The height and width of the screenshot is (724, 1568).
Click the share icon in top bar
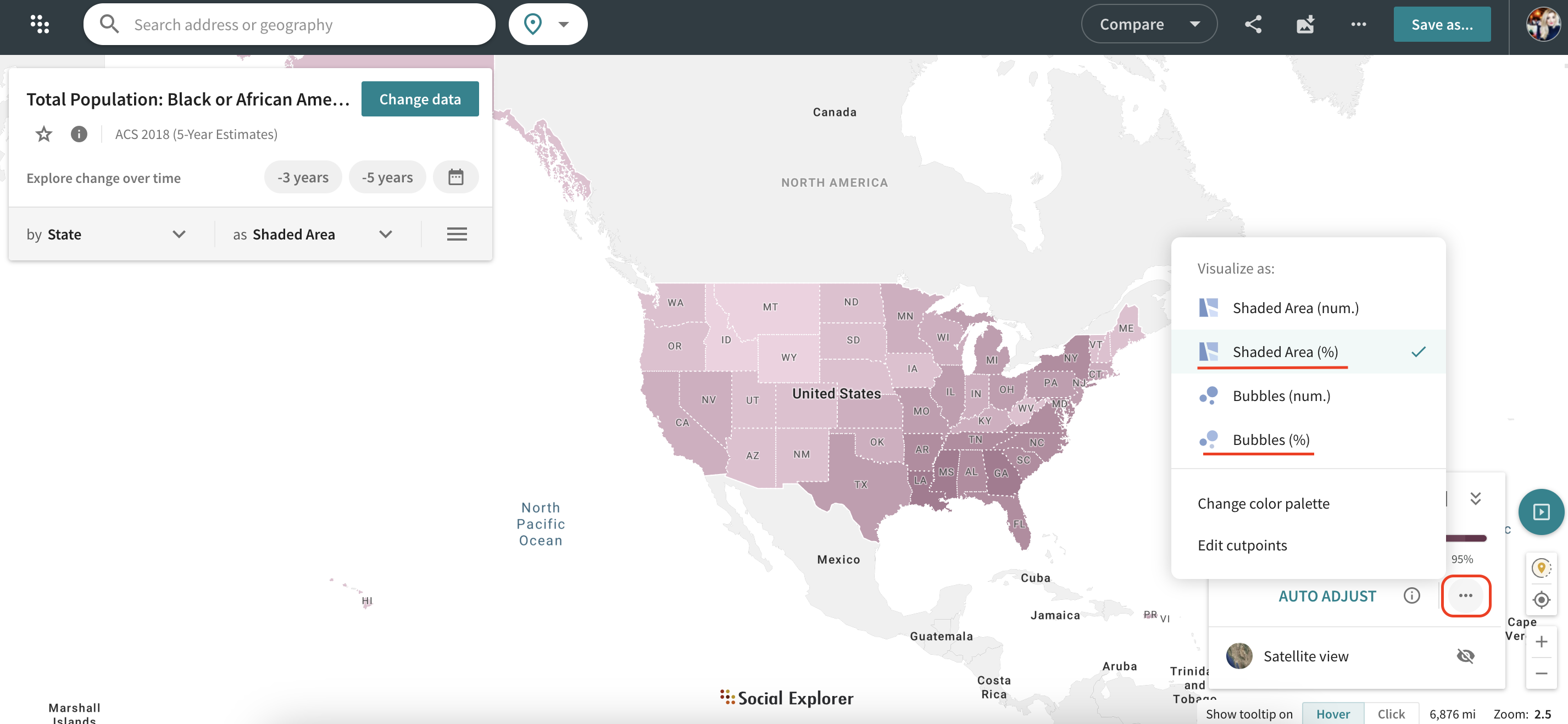click(x=1253, y=24)
